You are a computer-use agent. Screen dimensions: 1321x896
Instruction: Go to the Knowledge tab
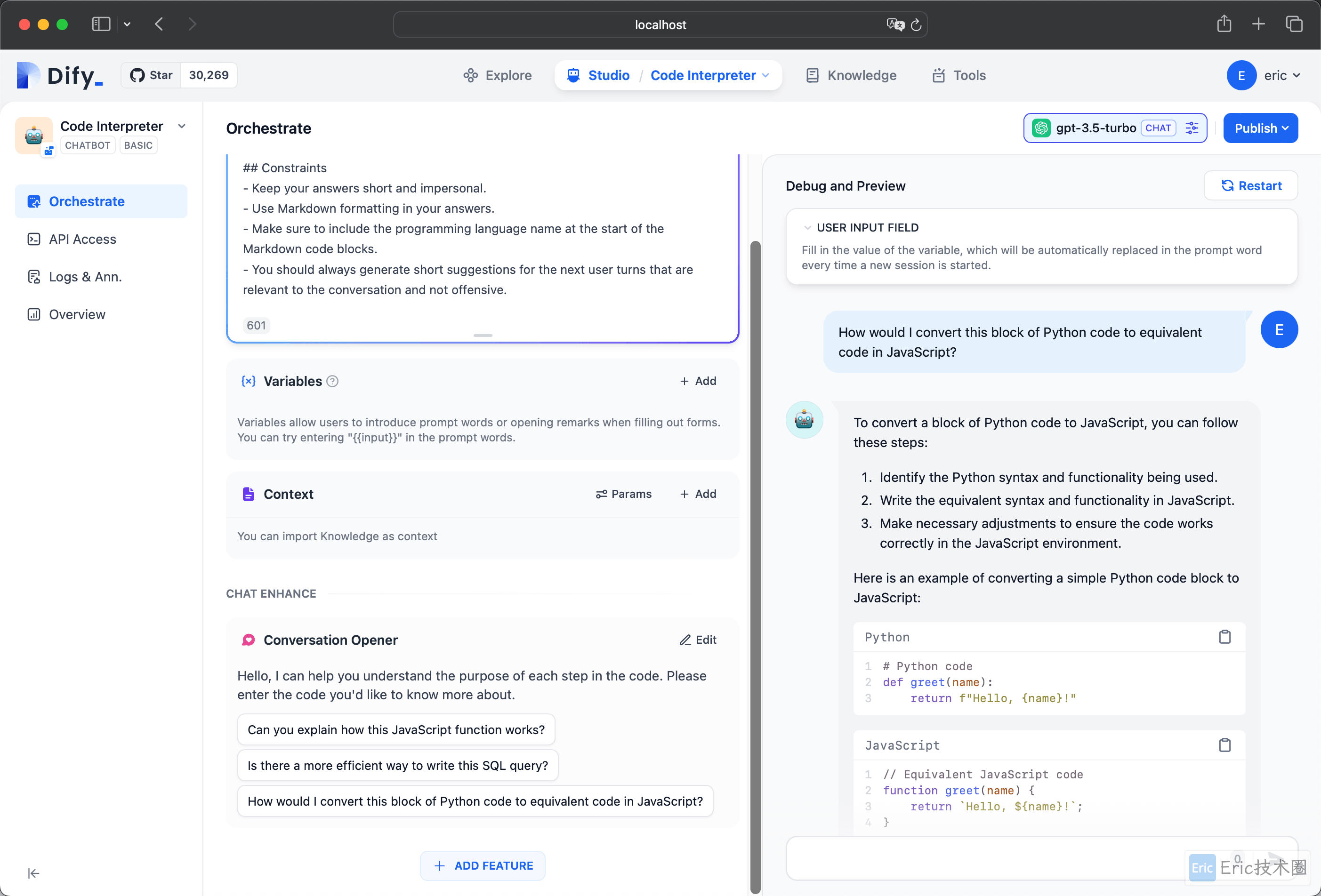click(851, 75)
